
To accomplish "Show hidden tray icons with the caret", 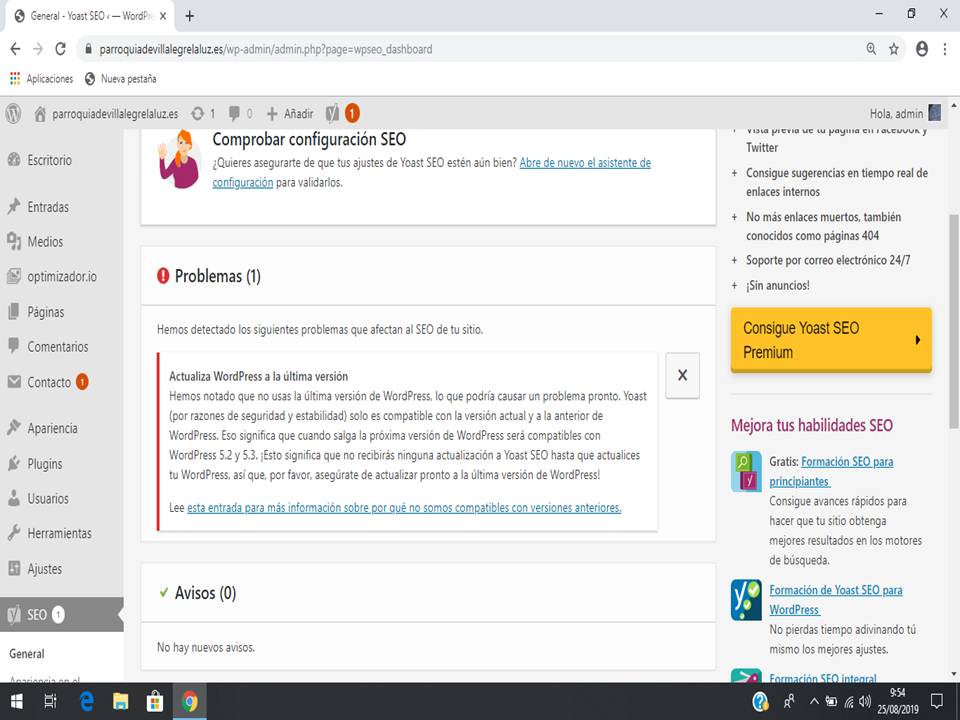I will (x=814, y=702).
